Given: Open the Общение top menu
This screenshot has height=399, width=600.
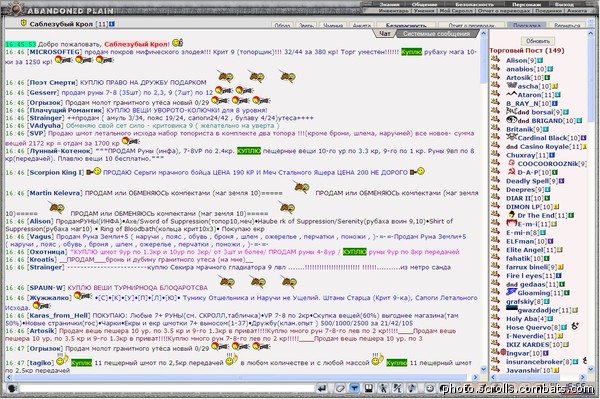Looking at the screenshot, I should click(424, 4).
